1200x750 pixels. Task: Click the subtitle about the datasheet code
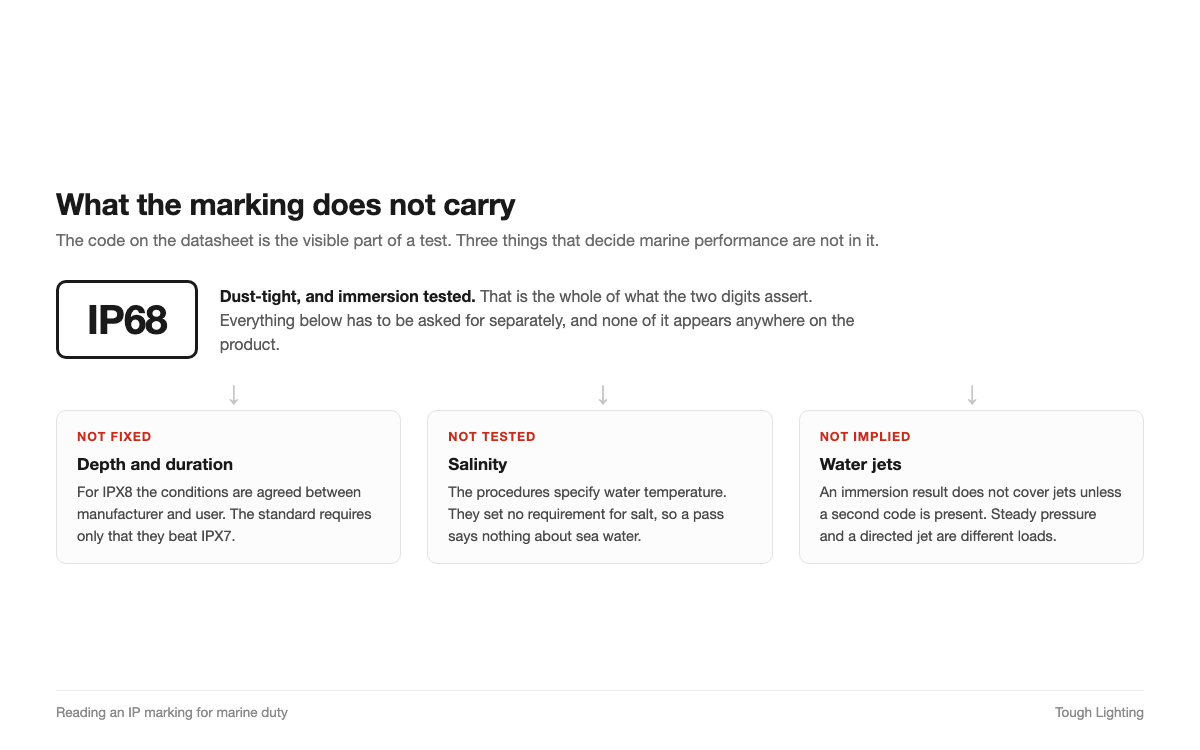tap(467, 240)
